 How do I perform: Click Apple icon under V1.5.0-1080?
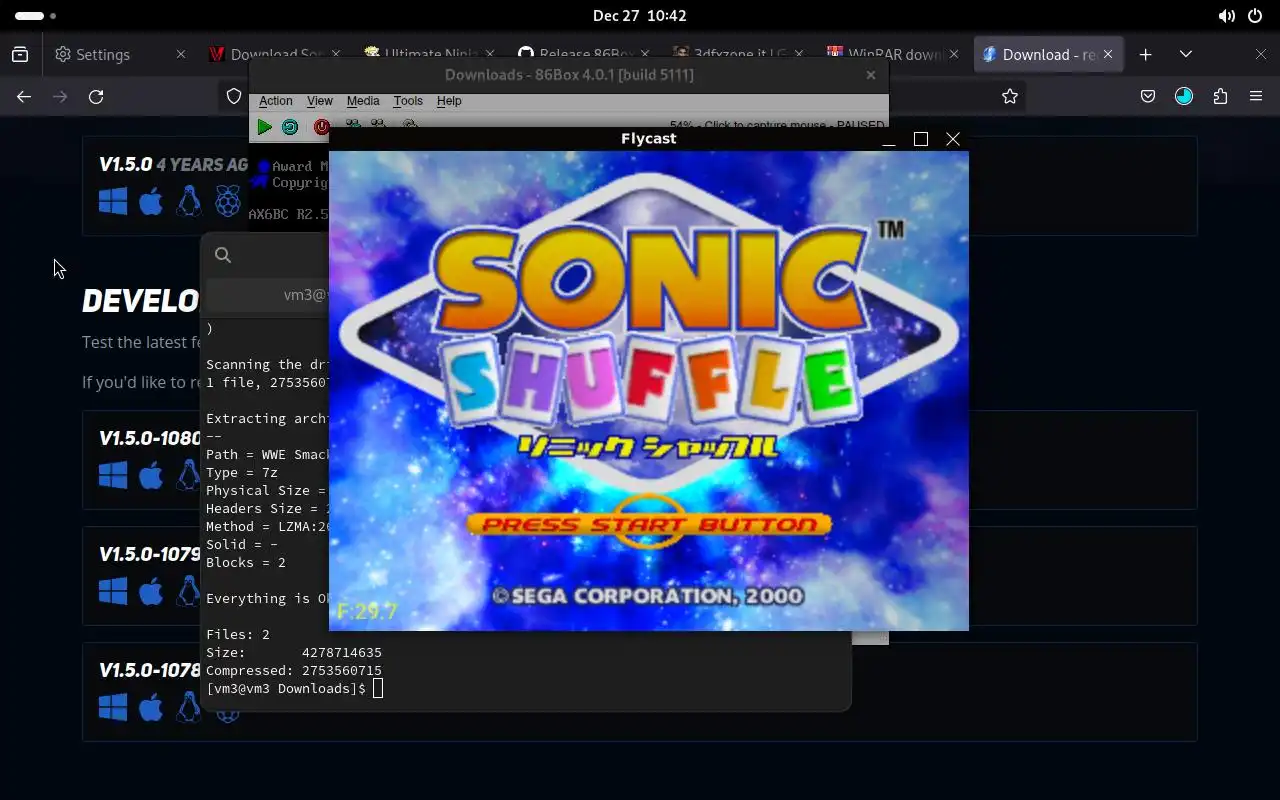[x=151, y=475]
